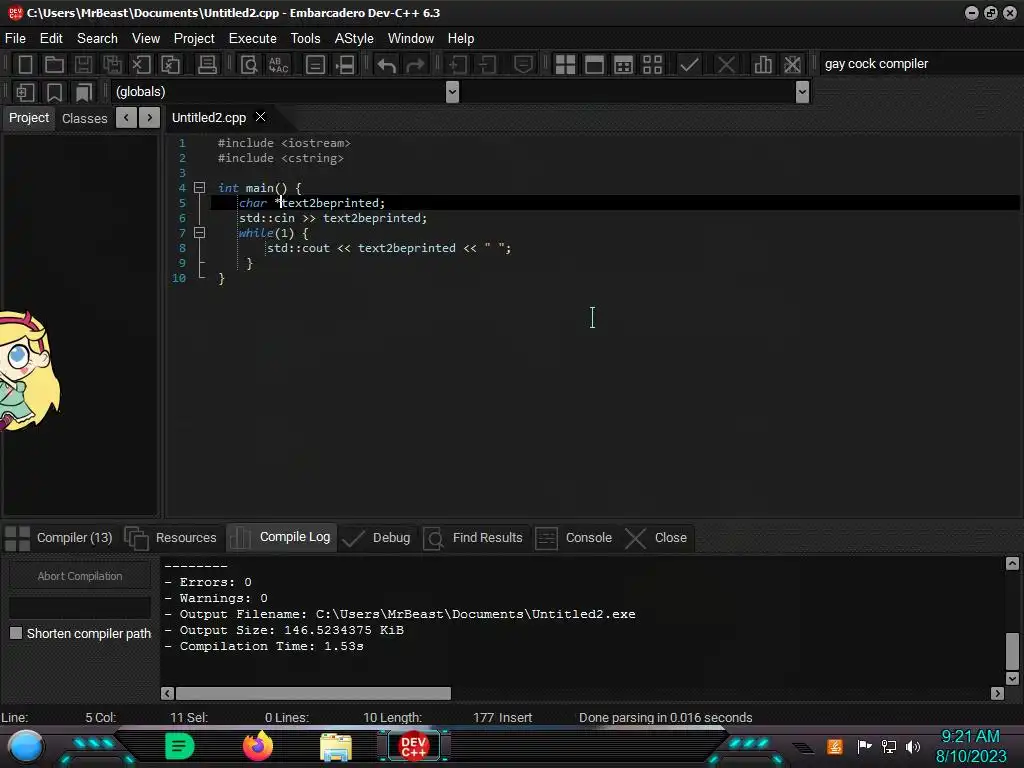Click the Delete profiling information icon

tap(792, 64)
